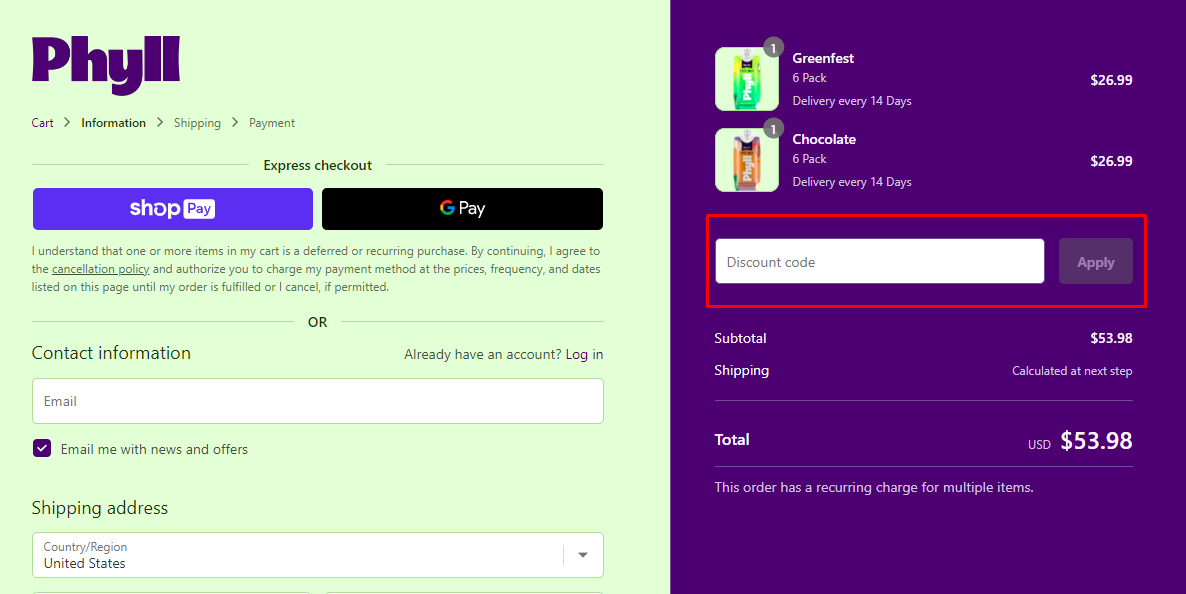The image size is (1186, 594).
Task: Click the Phyll logo
Action: (x=106, y=64)
